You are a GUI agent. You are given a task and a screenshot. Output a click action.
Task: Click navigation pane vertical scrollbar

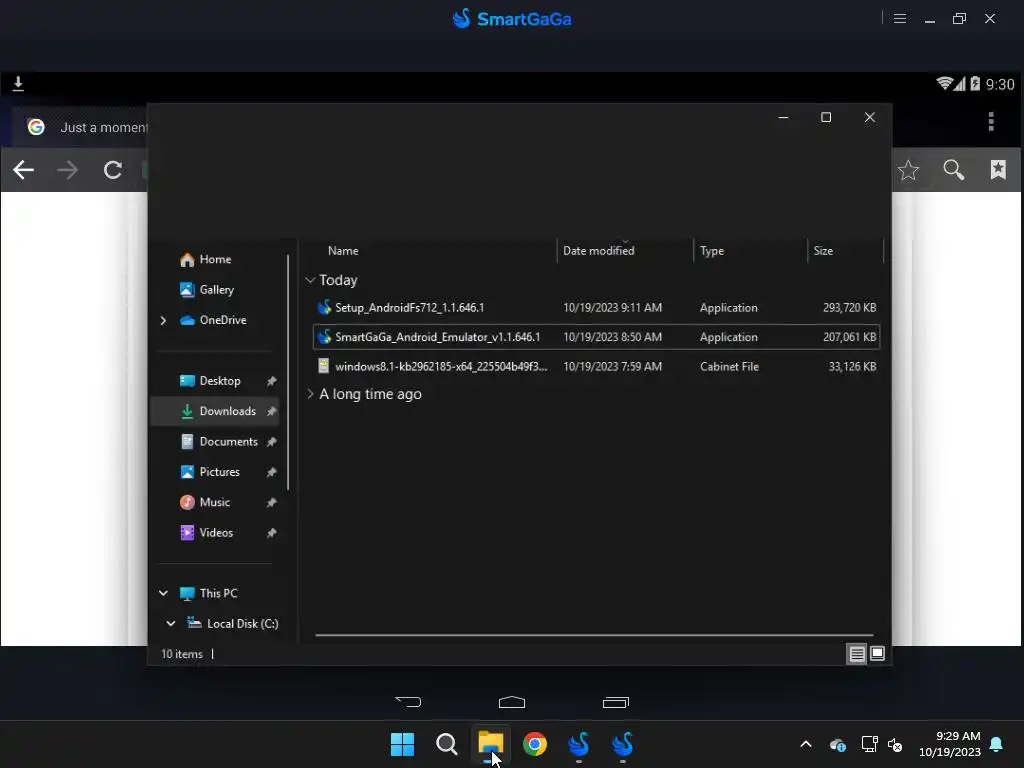[288, 372]
